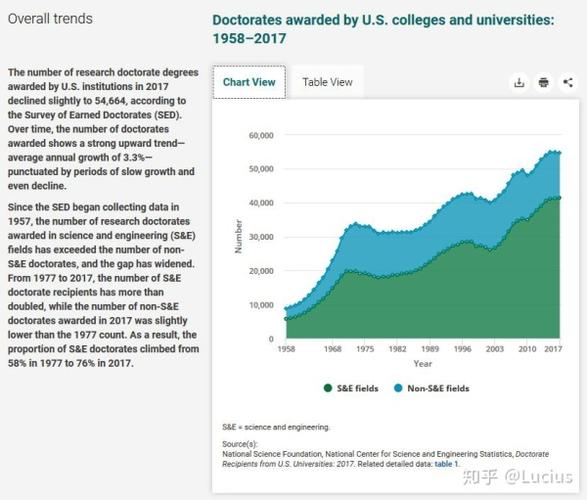Click the share chart icon
587x500 pixels.
(568, 82)
